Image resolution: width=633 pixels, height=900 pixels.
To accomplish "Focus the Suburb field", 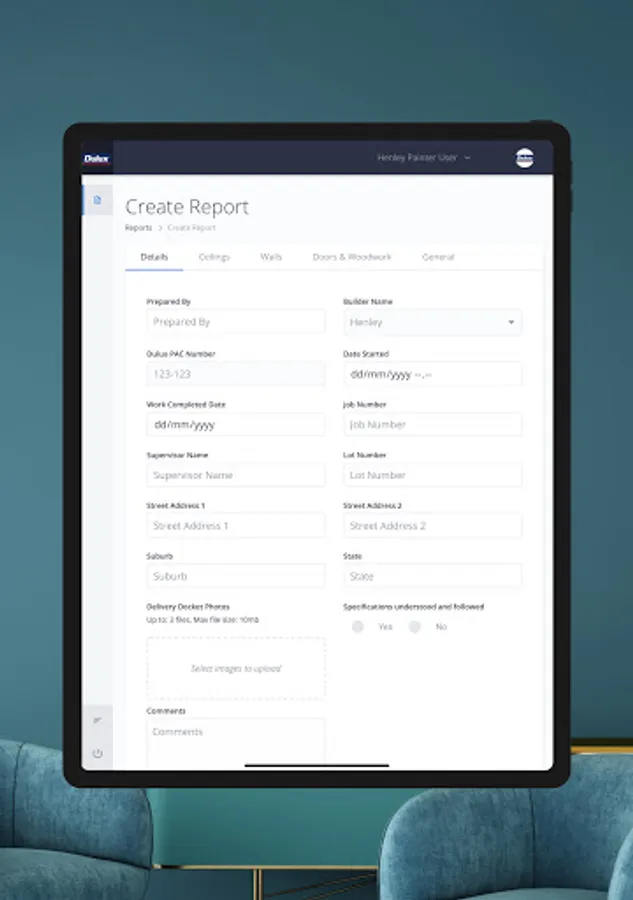I will pos(236,576).
